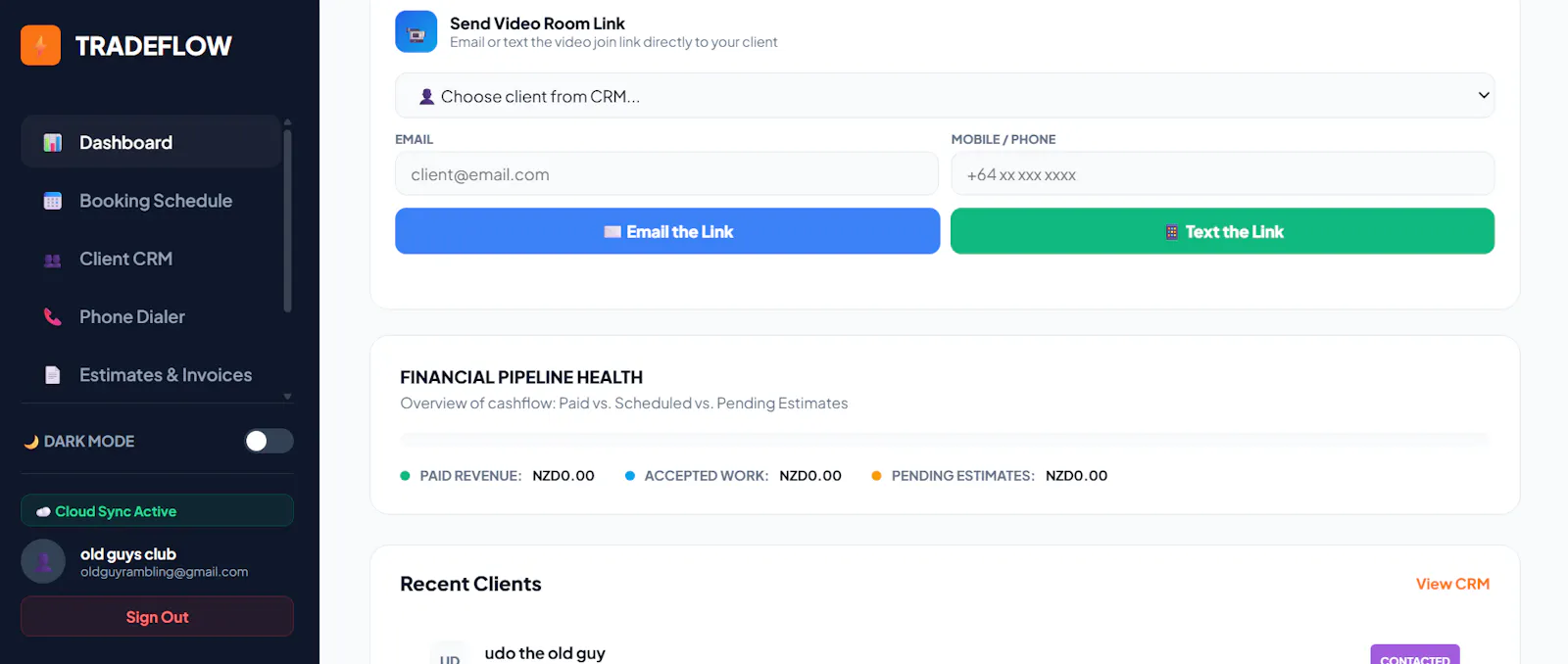
Task: Click the Client CRM people icon
Action: [53, 260]
